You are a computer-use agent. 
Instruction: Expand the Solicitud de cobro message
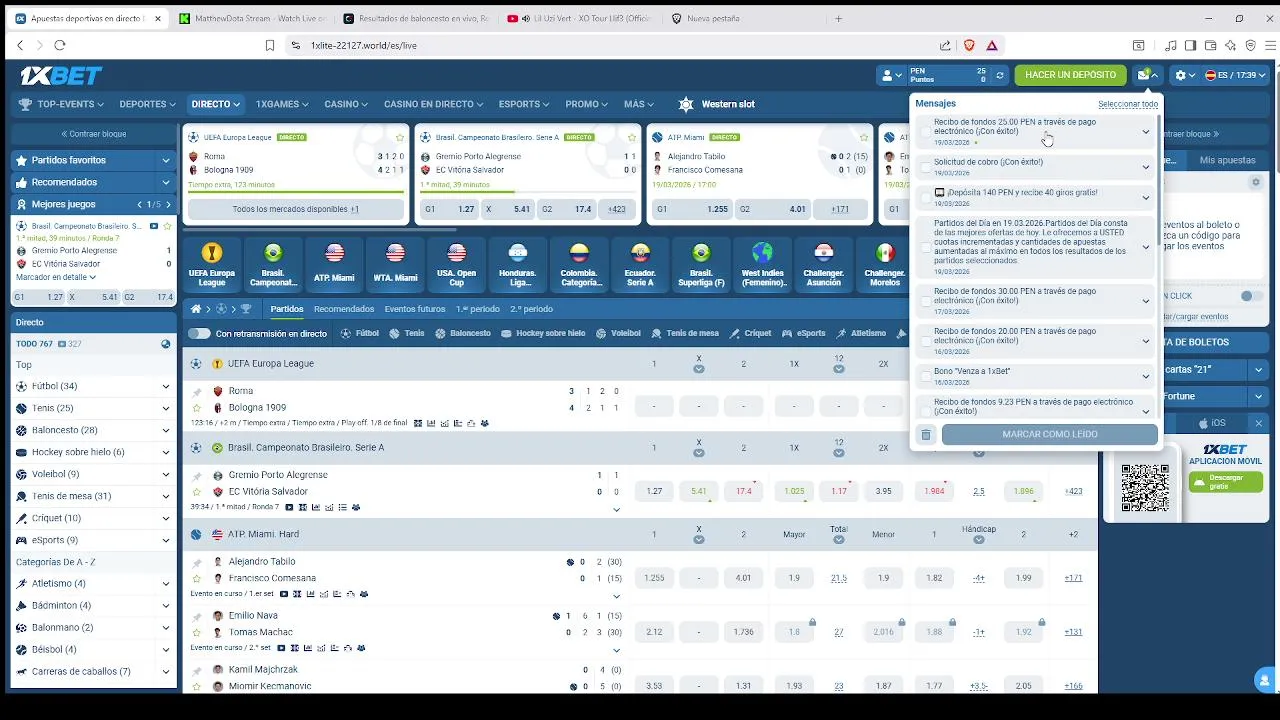1146,167
